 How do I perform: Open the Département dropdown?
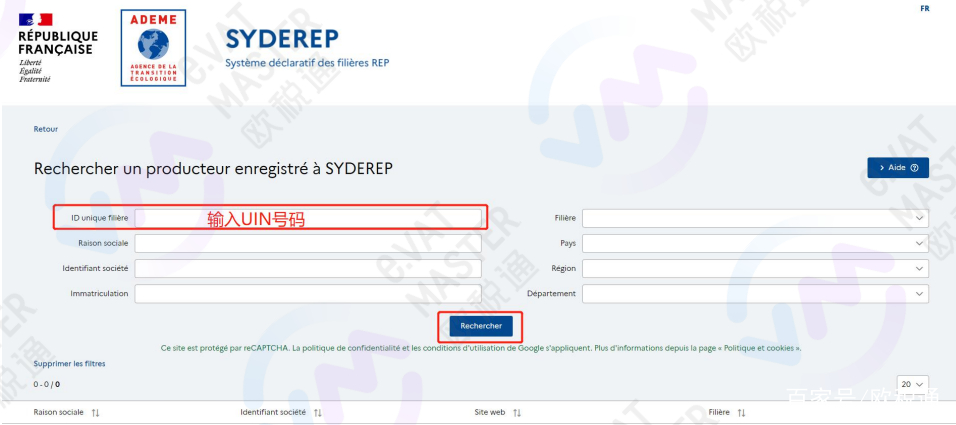coord(755,294)
